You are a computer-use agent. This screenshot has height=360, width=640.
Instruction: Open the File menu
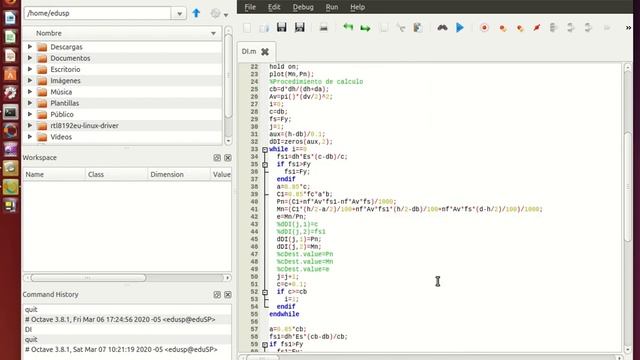(x=250, y=7)
